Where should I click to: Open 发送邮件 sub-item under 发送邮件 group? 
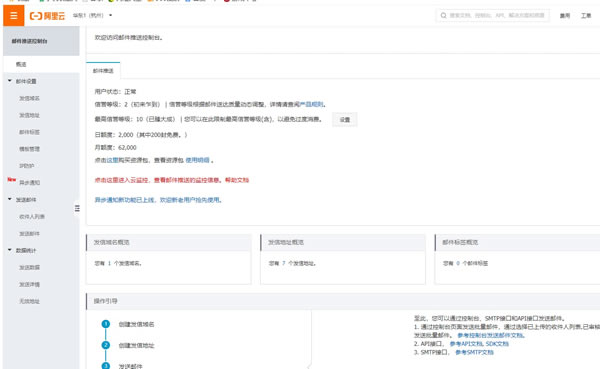click(x=29, y=233)
